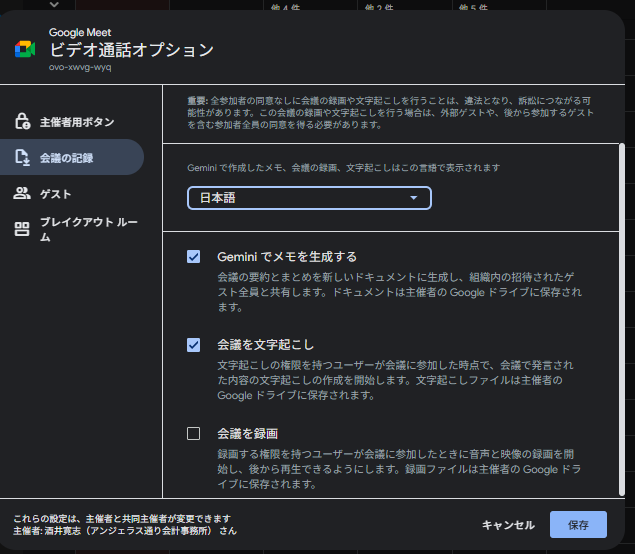Click the dropdown arrow beside 日本語
The width and height of the screenshot is (635, 554).
tap(413, 198)
